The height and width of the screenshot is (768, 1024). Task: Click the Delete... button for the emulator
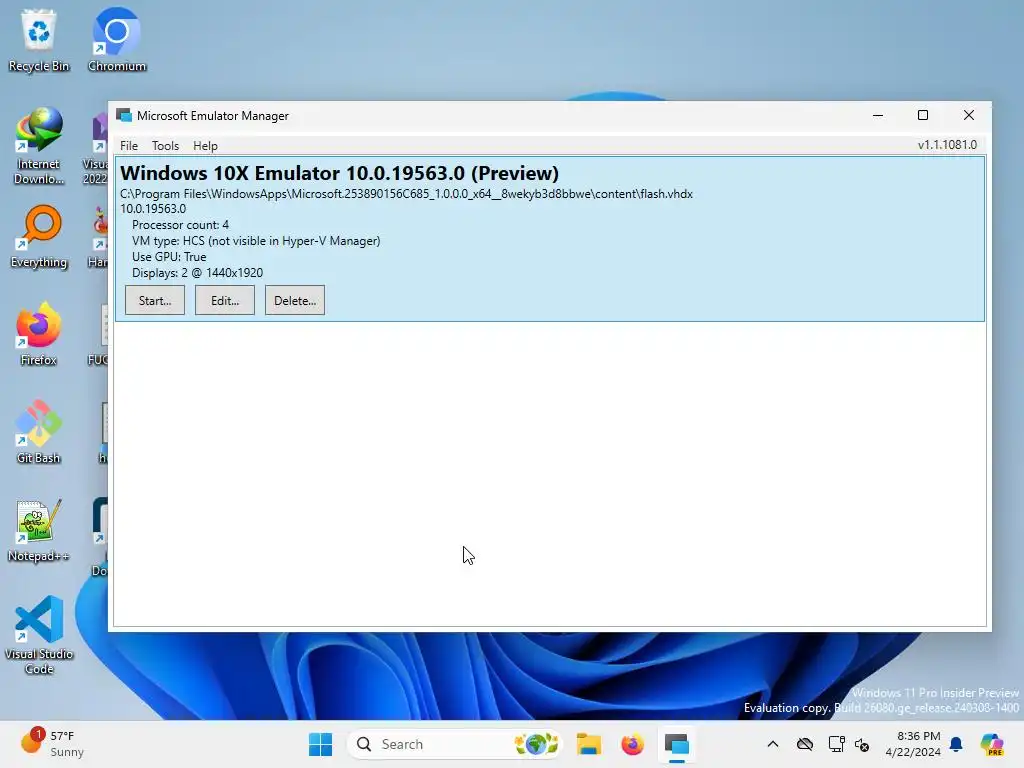pos(295,300)
